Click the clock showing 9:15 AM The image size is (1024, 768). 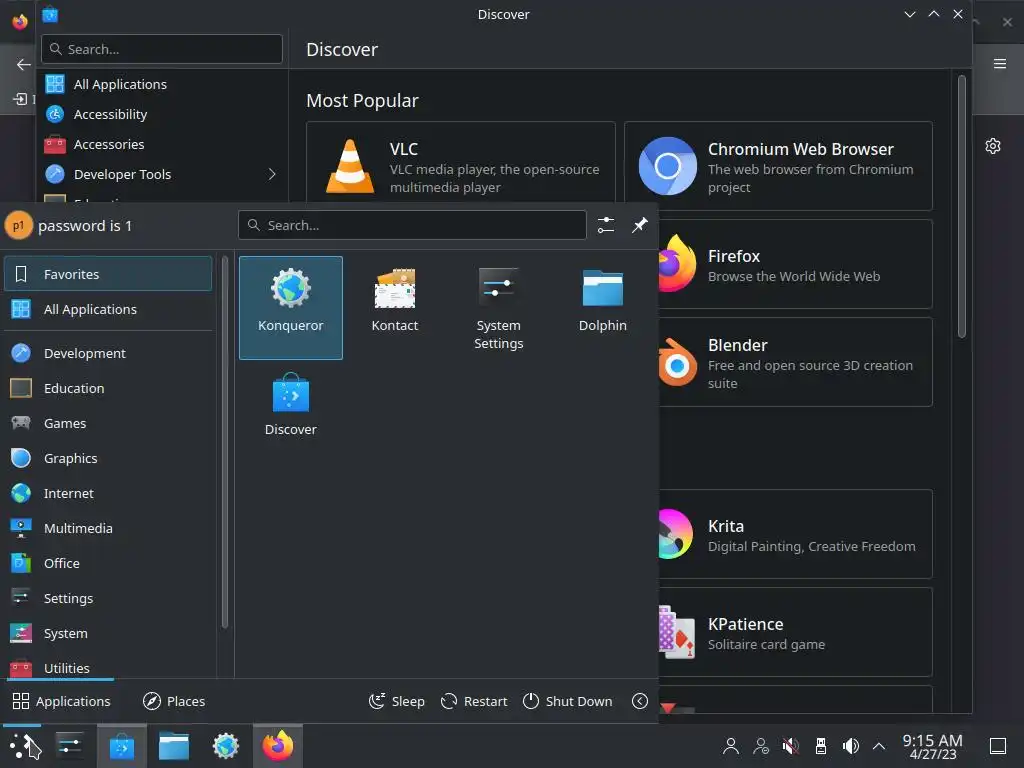tap(933, 746)
